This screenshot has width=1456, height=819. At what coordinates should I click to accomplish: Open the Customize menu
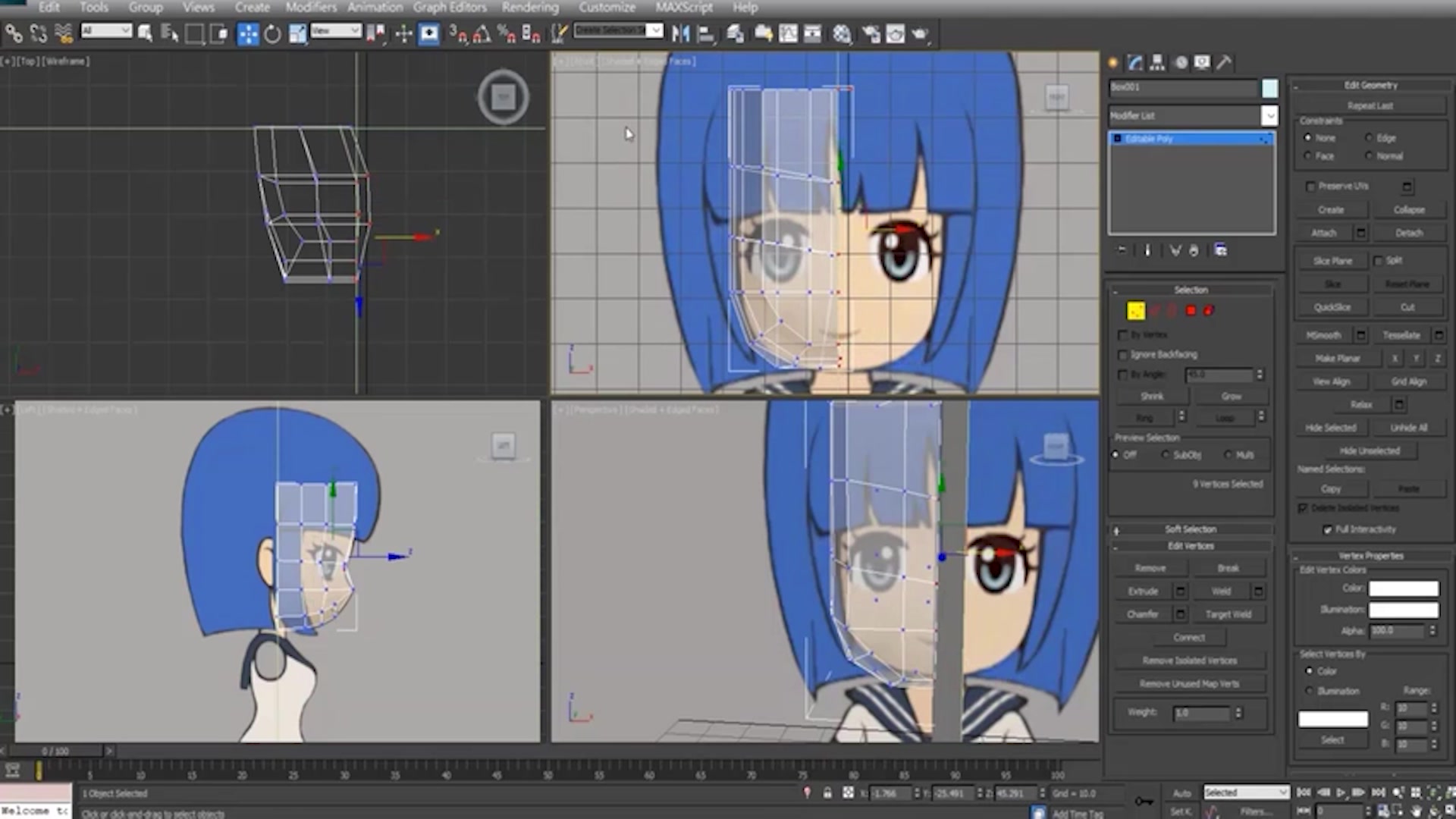click(x=606, y=8)
